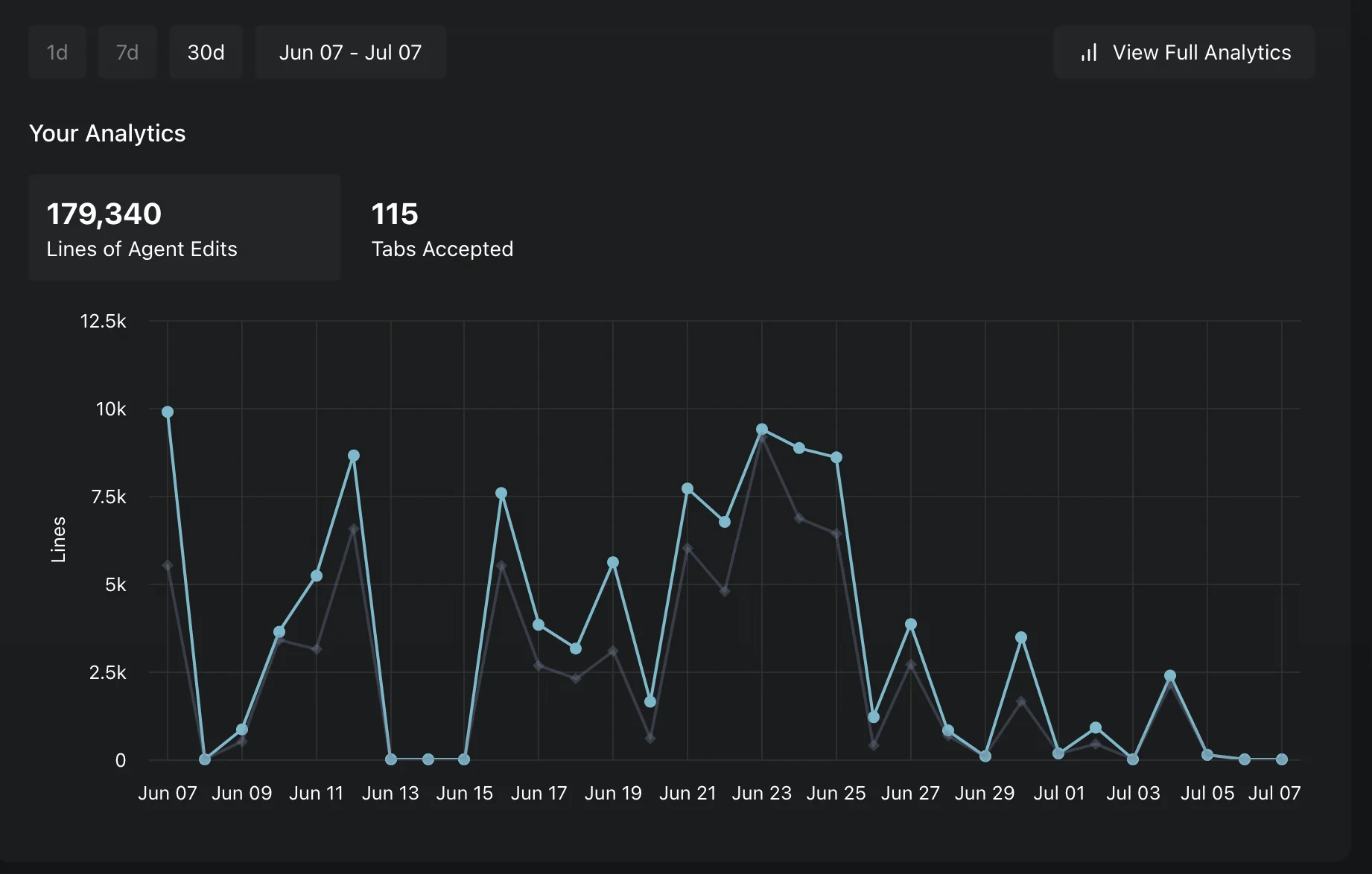Click the Jun 25 blue data point
The height and width of the screenshot is (874, 1372).
(836, 457)
